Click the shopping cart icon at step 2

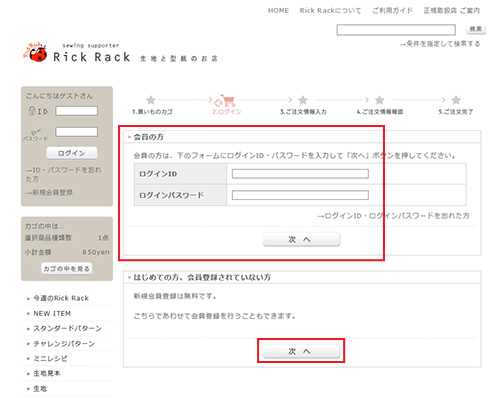pyautogui.click(x=225, y=100)
